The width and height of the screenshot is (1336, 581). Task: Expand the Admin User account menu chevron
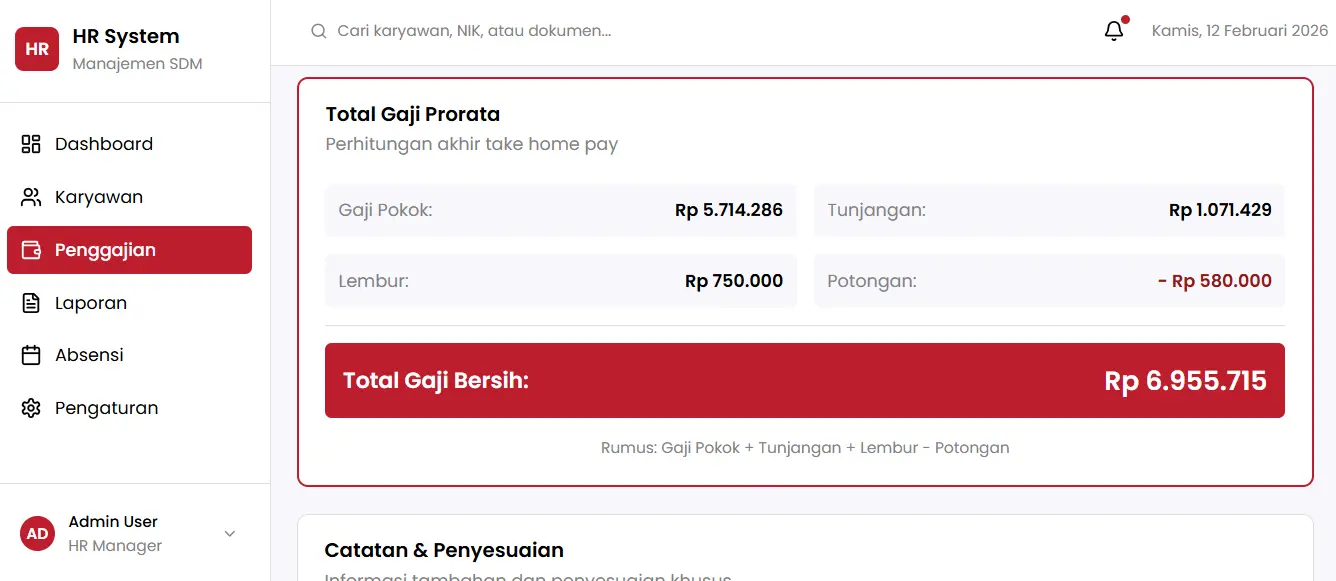[x=230, y=533]
